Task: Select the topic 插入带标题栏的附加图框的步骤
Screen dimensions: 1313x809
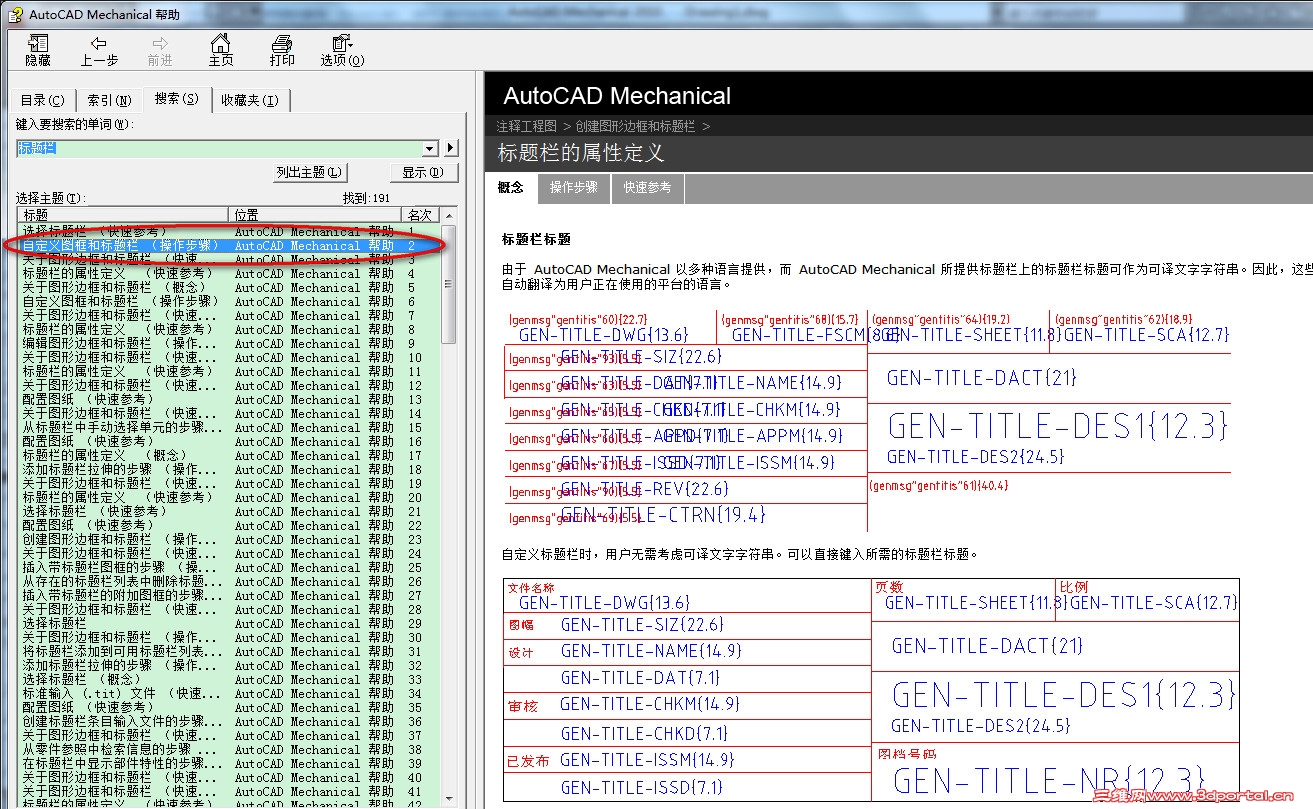Action: coord(229,595)
